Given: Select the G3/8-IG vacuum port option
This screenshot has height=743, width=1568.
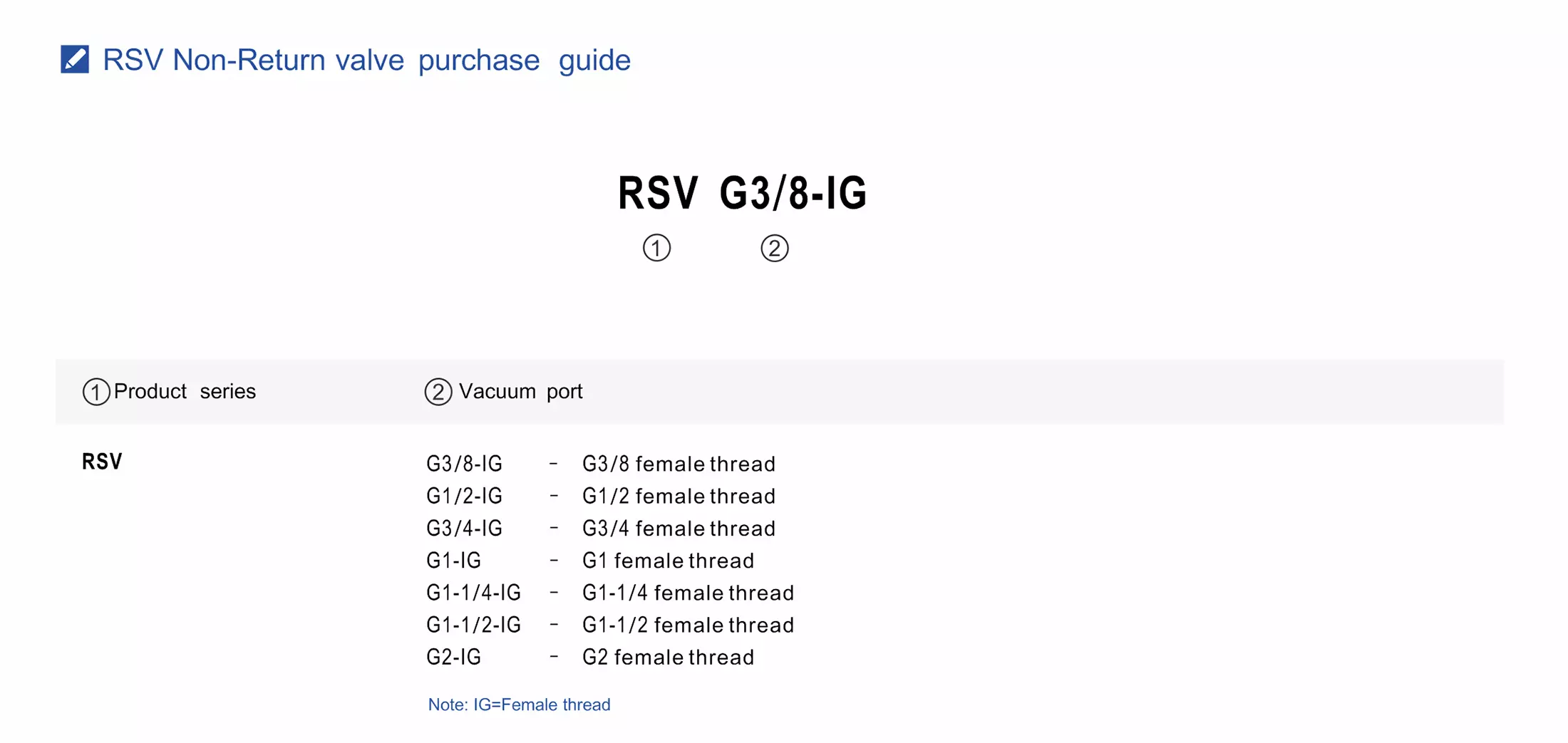Looking at the screenshot, I should pyautogui.click(x=464, y=464).
